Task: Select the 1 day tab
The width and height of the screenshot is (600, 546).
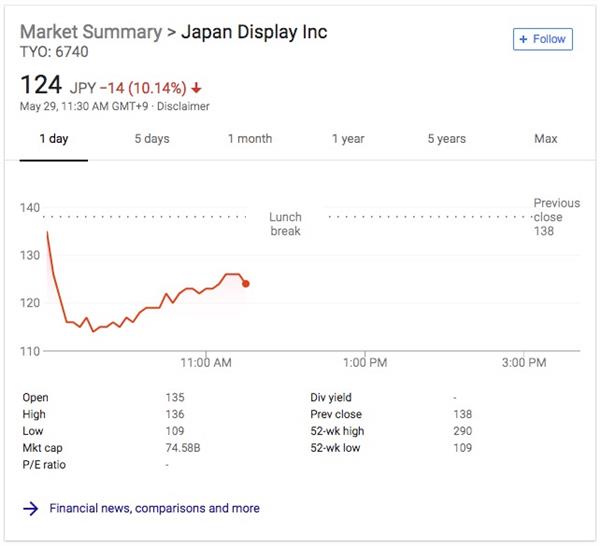Action: (54, 139)
